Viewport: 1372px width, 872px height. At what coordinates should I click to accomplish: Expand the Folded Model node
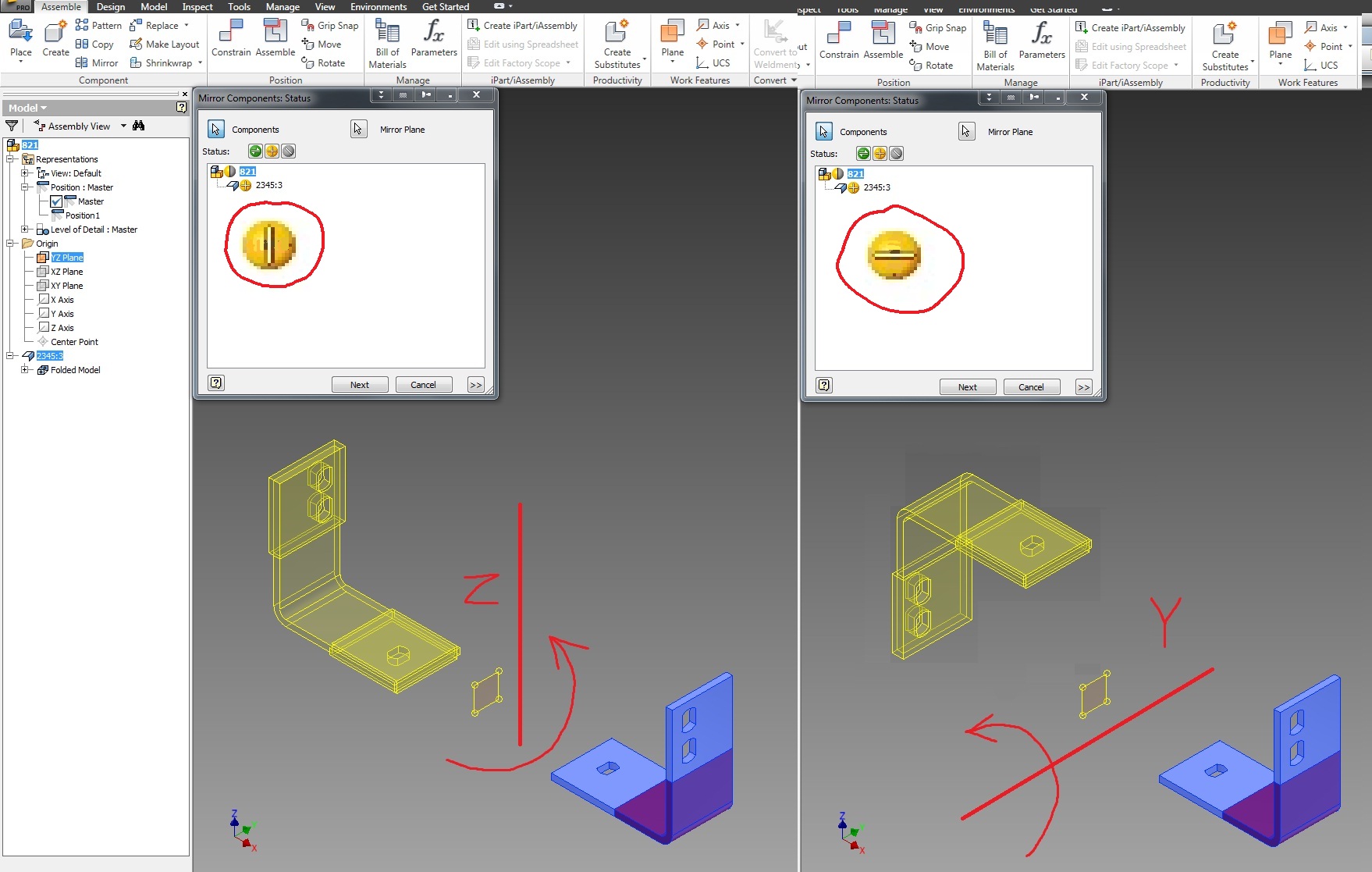coord(24,369)
